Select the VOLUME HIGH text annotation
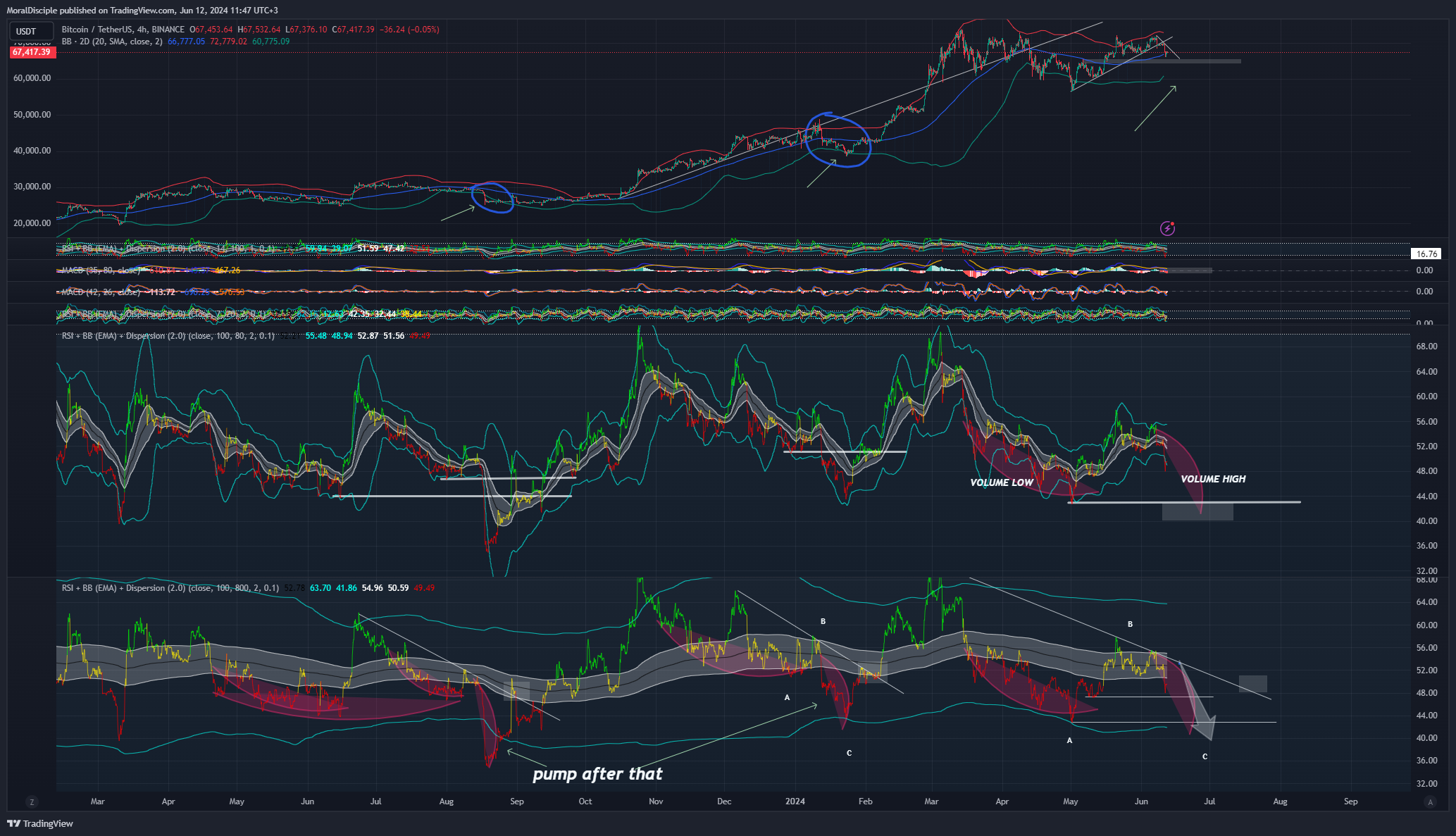Screen dimensions: 1456x836 click(1213, 479)
